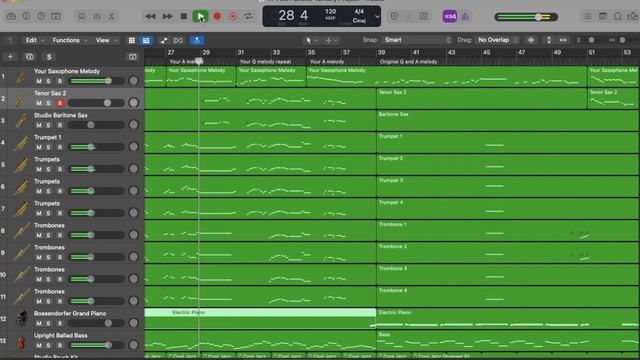Toggle the global Solo S button
640x360 pixels.
(49, 57)
